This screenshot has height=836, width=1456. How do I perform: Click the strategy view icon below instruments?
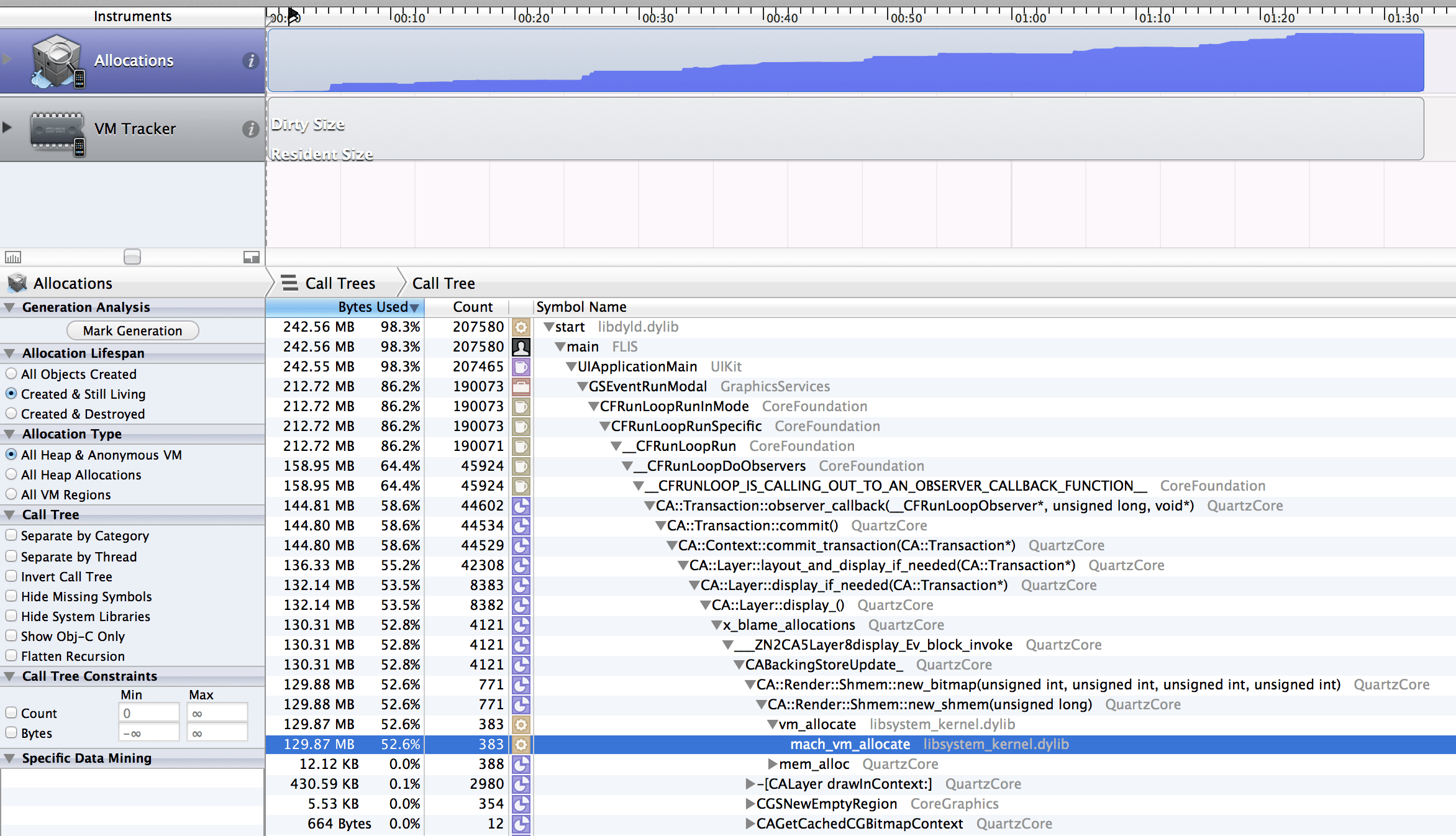pos(13,257)
